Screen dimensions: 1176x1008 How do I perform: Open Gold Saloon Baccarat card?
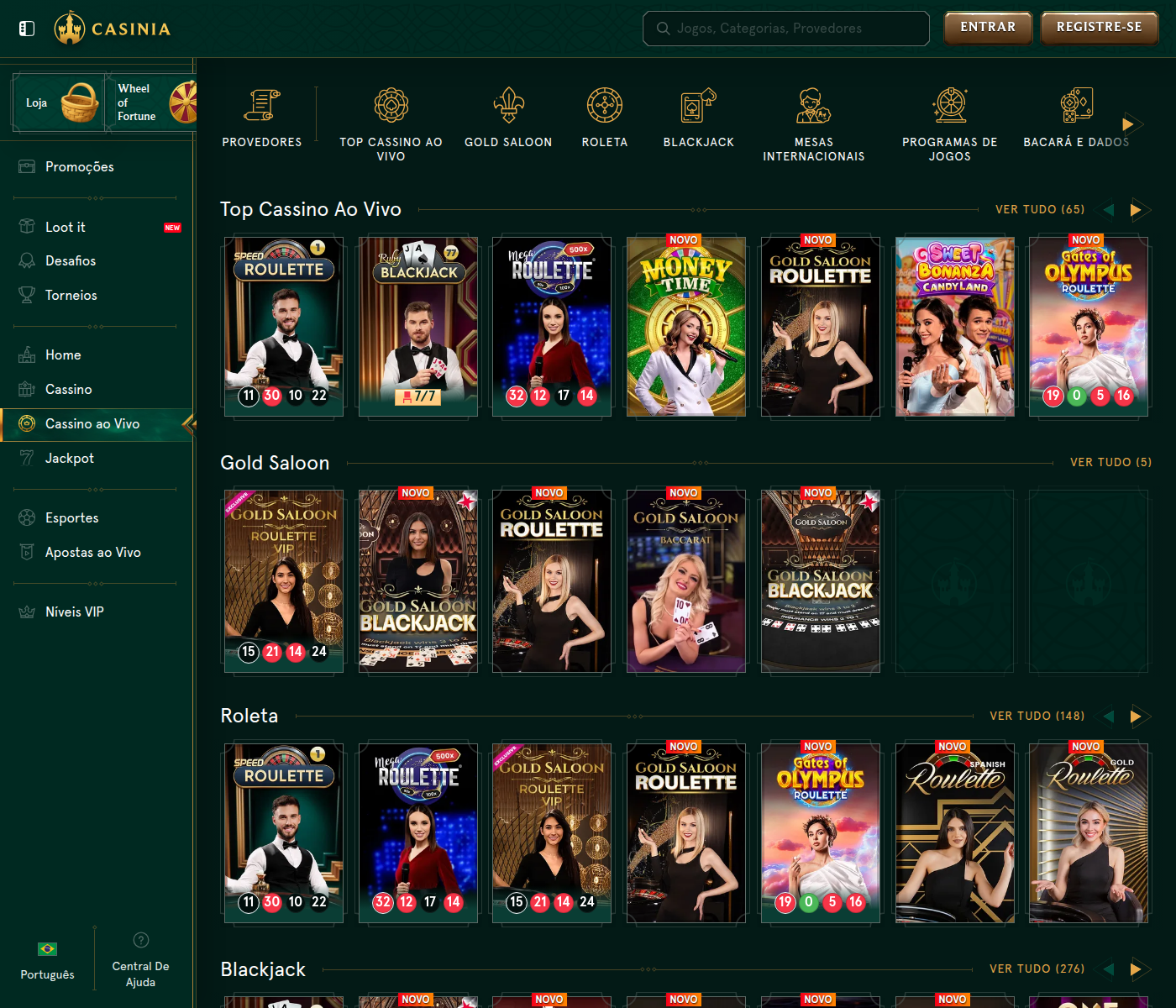click(686, 581)
